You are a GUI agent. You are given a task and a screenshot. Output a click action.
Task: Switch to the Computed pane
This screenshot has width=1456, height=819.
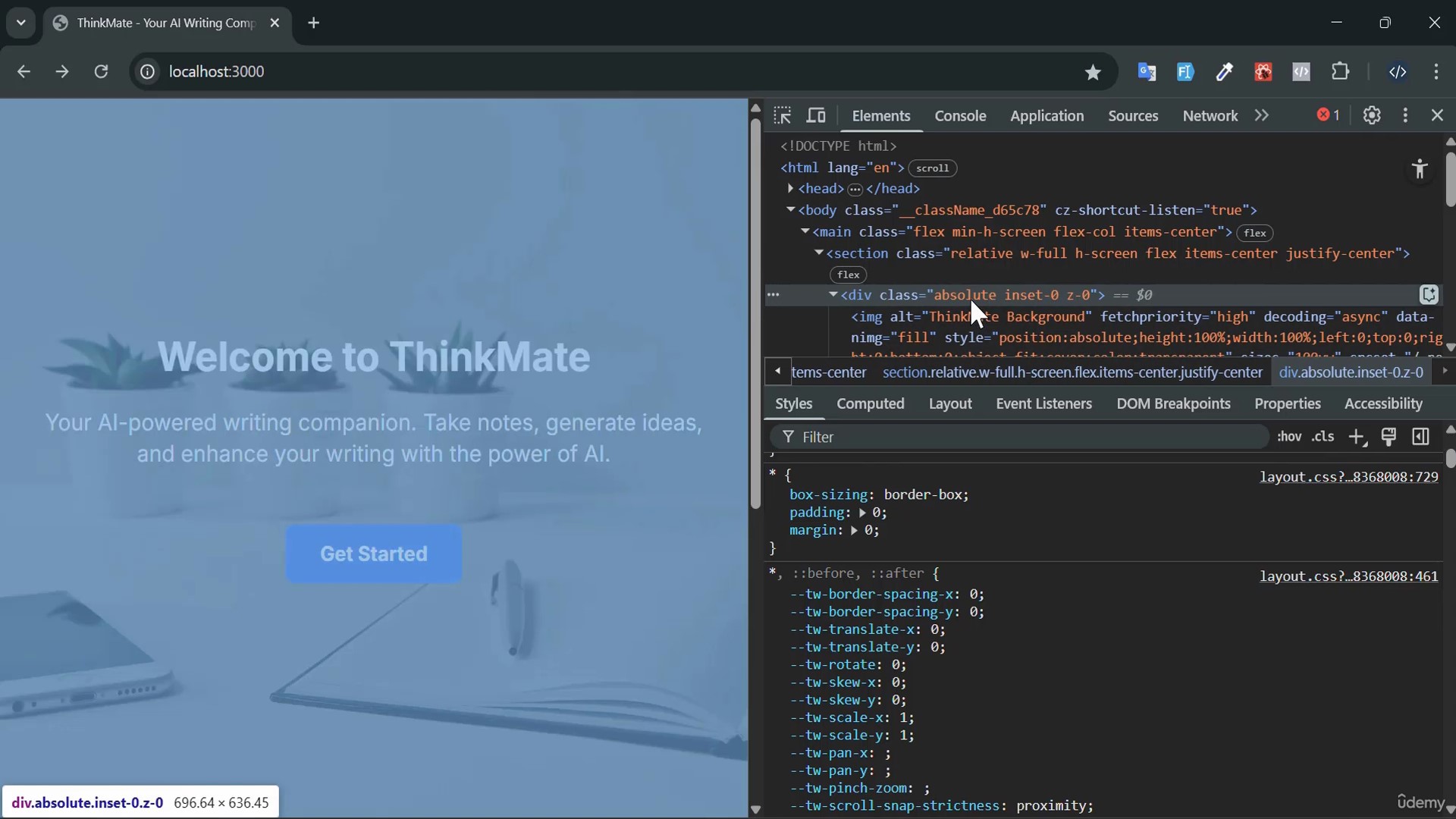click(x=870, y=404)
